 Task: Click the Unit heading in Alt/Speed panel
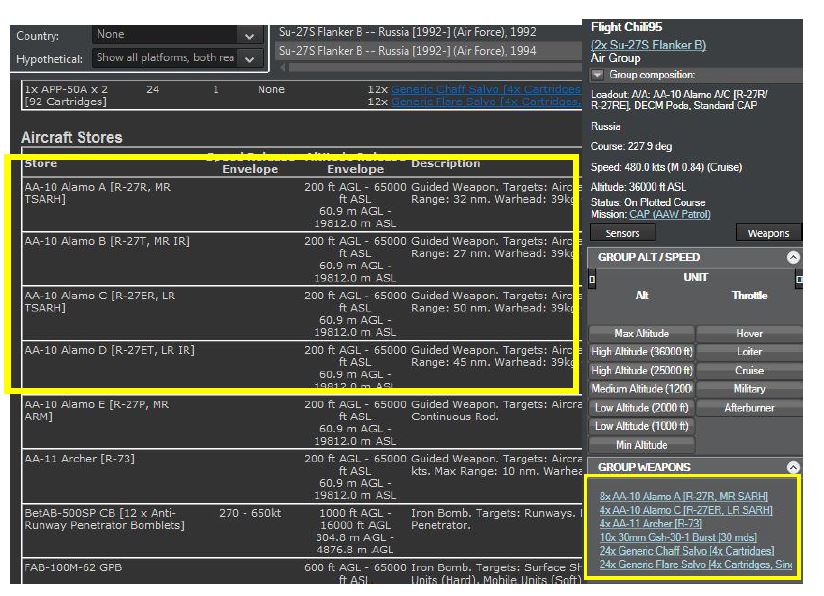point(695,277)
